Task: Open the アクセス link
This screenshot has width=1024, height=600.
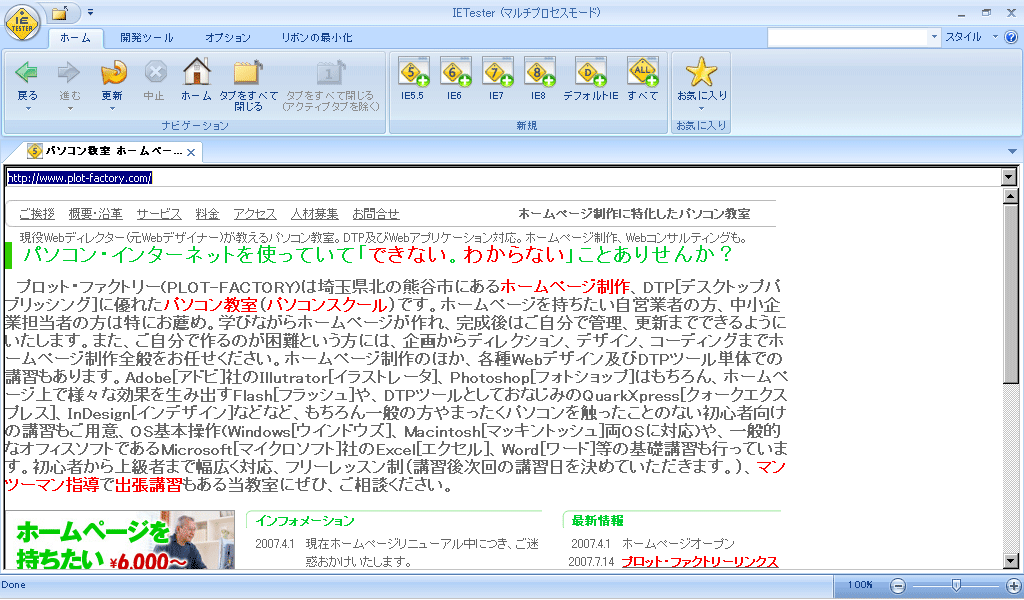Action: pos(255,213)
